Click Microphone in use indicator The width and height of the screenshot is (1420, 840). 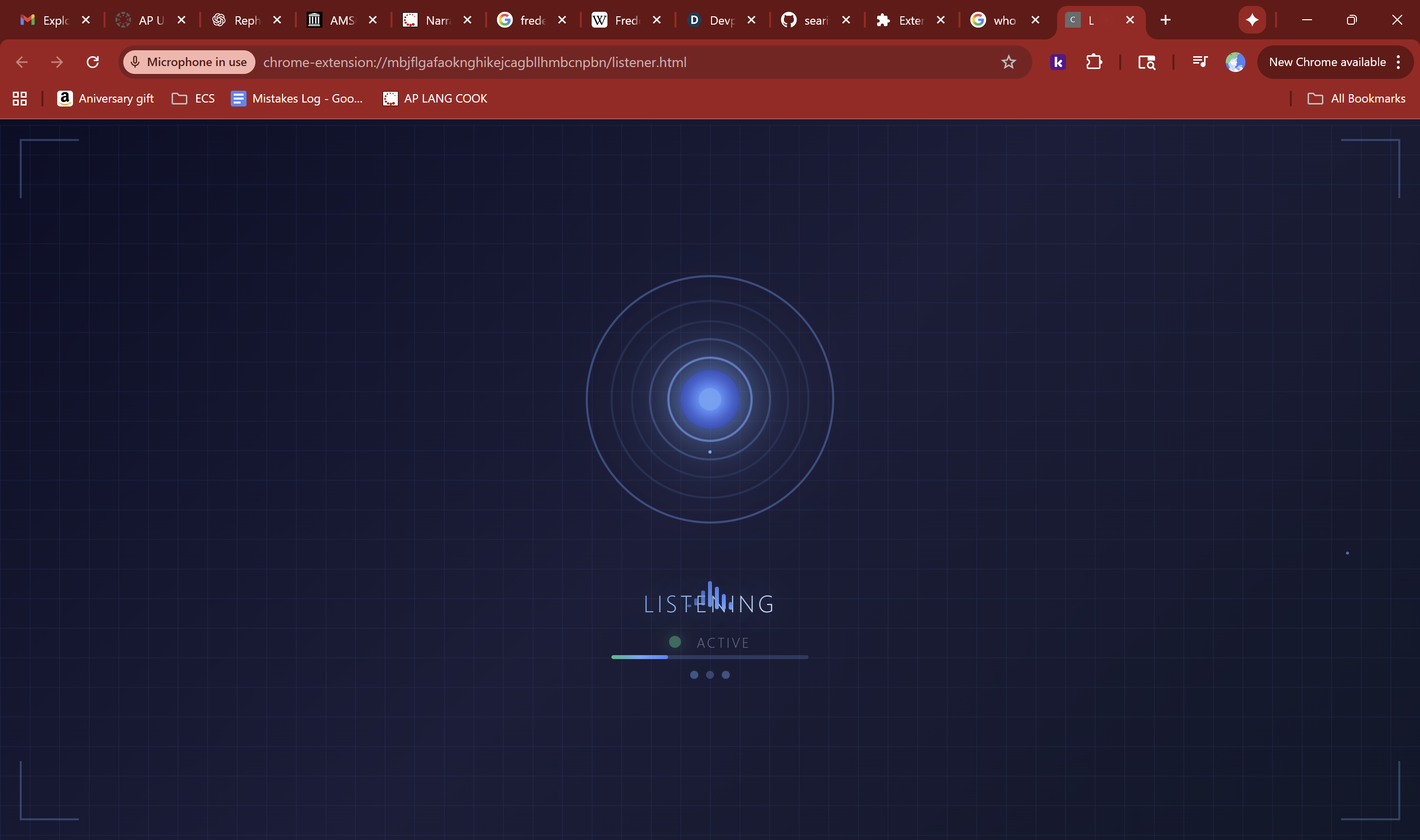(190, 62)
